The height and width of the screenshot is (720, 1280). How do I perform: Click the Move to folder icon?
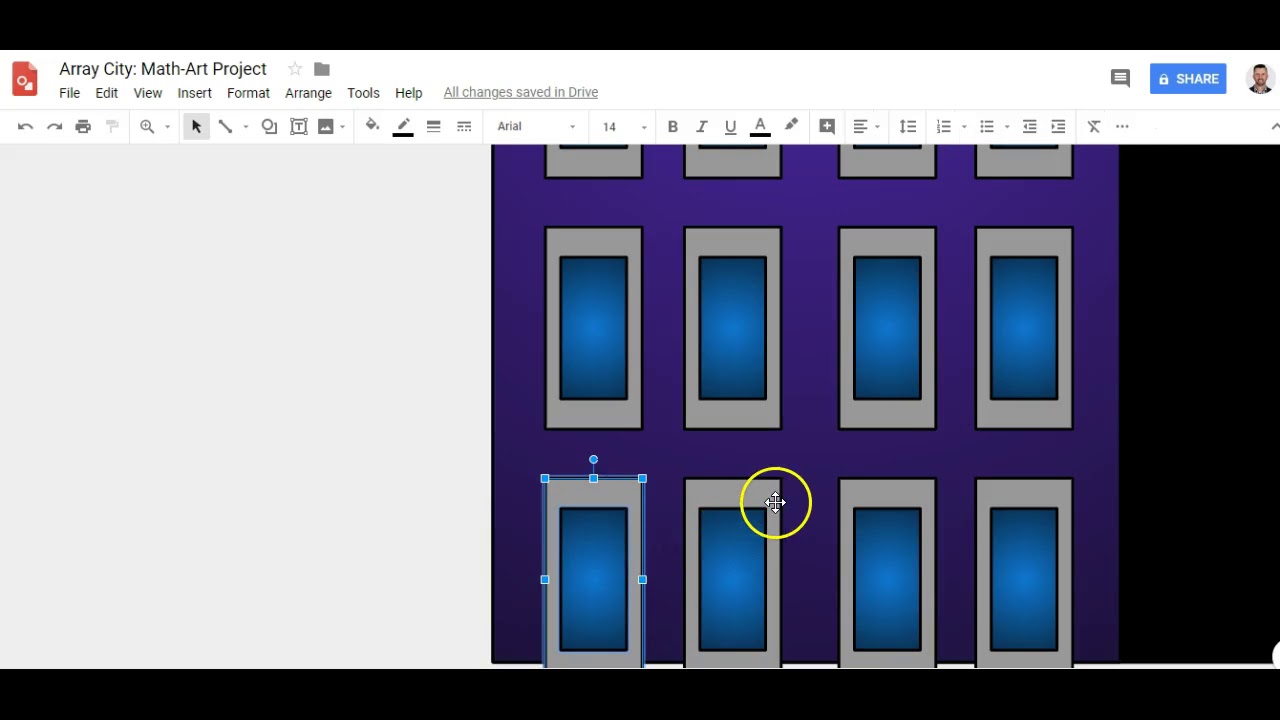[x=322, y=69]
